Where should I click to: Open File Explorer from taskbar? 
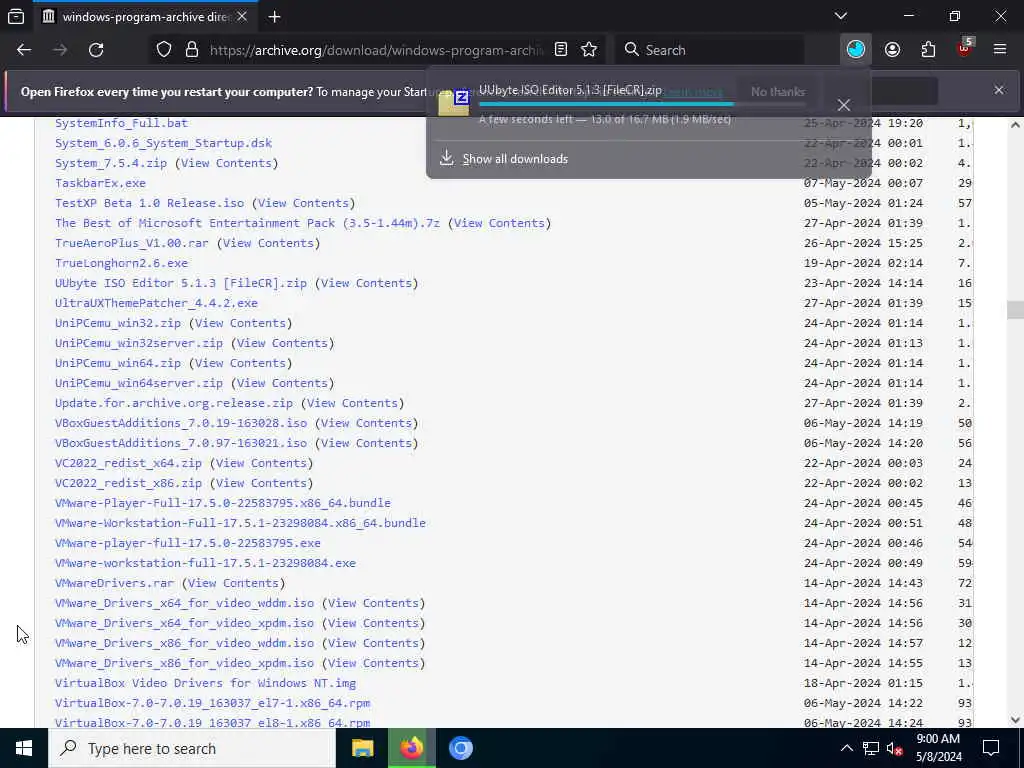[x=362, y=748]
